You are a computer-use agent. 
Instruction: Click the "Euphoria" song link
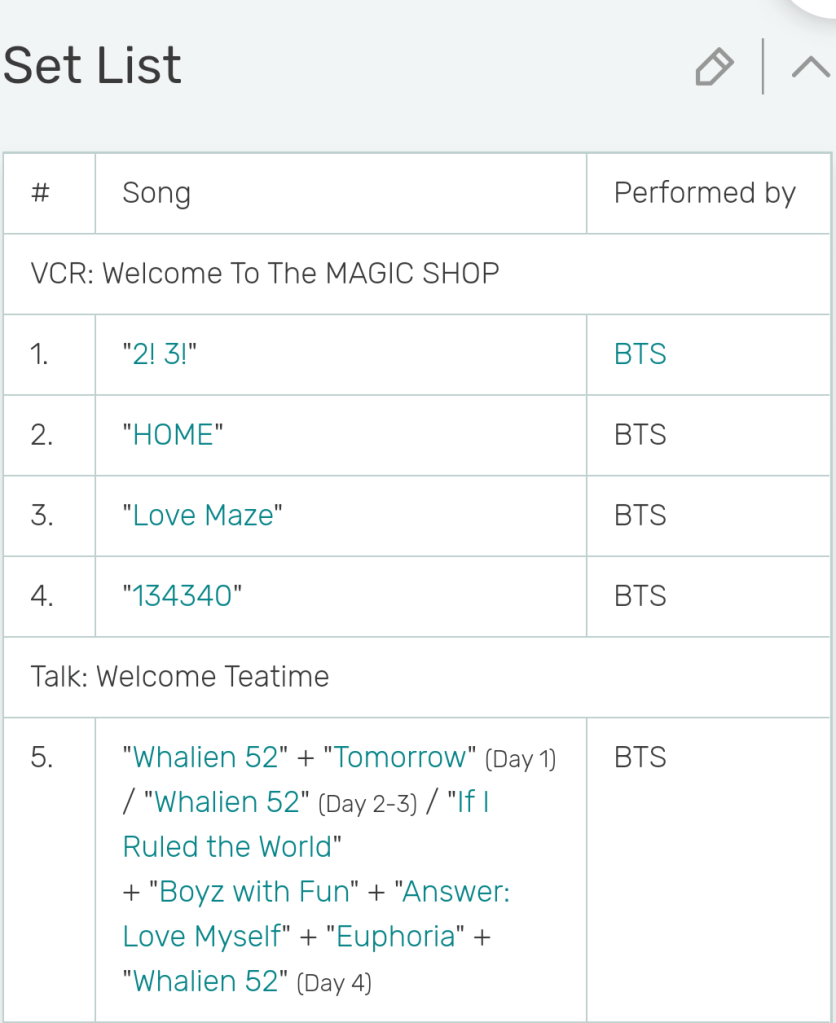coord(396,936)
